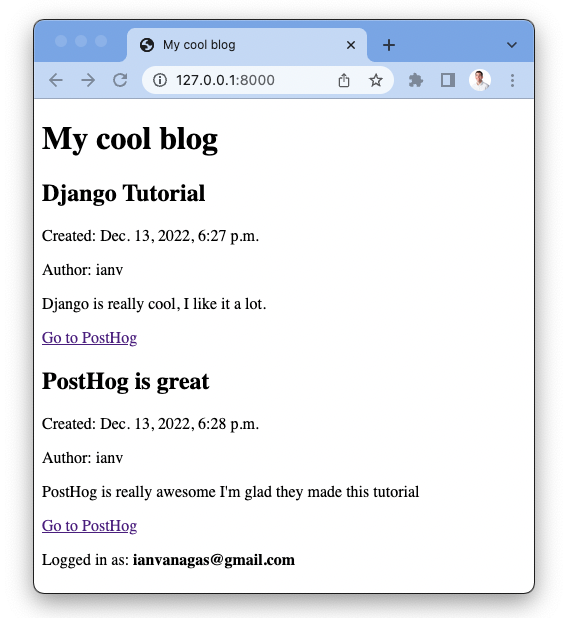Open the user profile avatar
This screenshot has width=565, height=618.
[480, 80]
